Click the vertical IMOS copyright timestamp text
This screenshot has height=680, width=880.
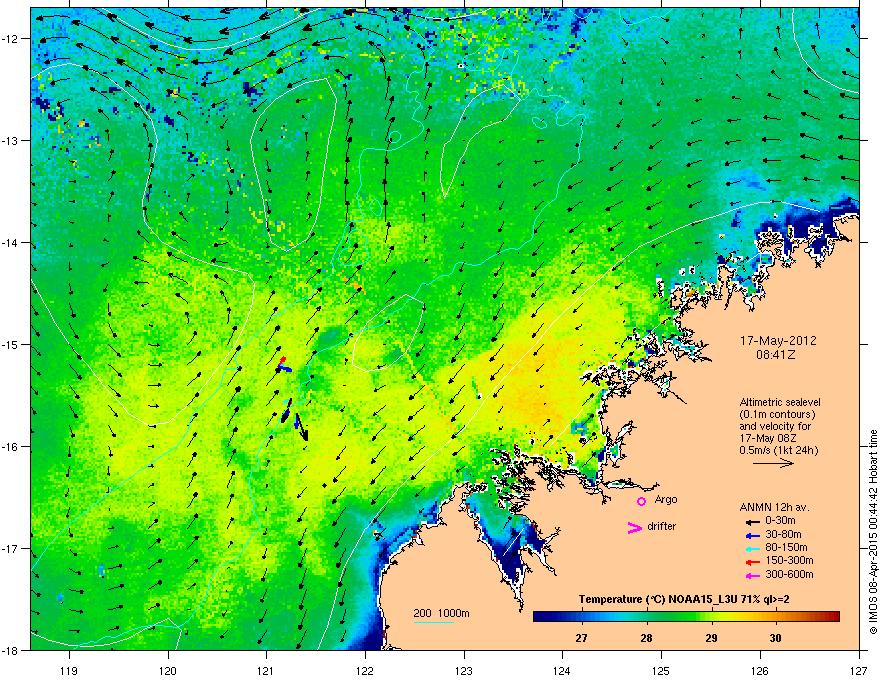873,532
